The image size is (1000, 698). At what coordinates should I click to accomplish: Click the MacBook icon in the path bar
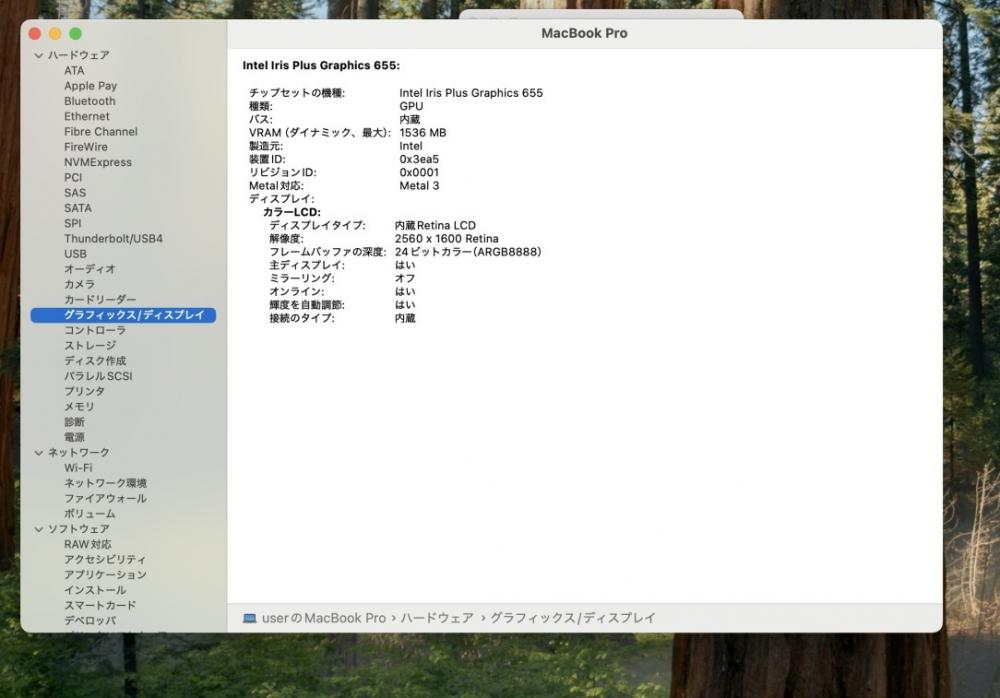point(249,618)
